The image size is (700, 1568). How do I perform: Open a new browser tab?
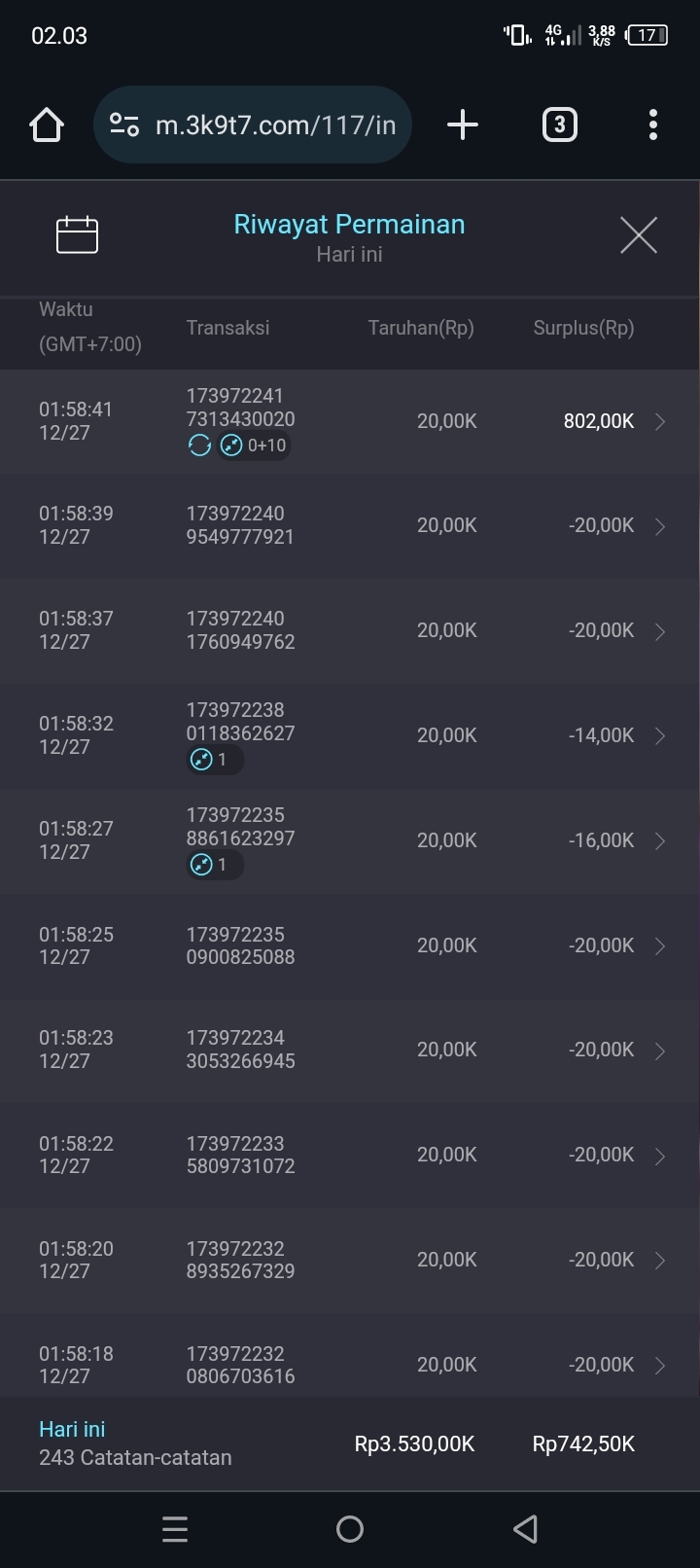463,125
